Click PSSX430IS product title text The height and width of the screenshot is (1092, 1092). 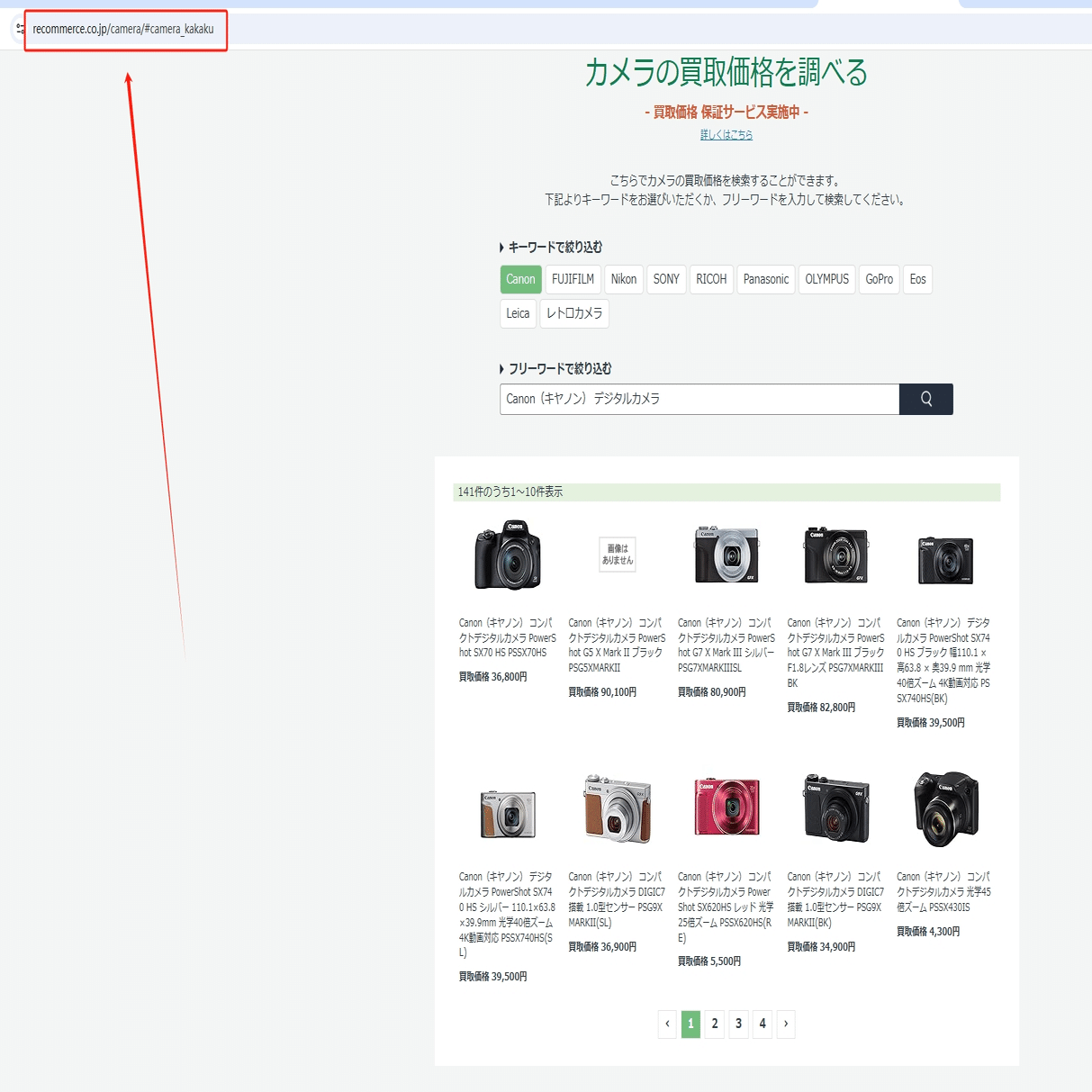[x=944, y=891]
